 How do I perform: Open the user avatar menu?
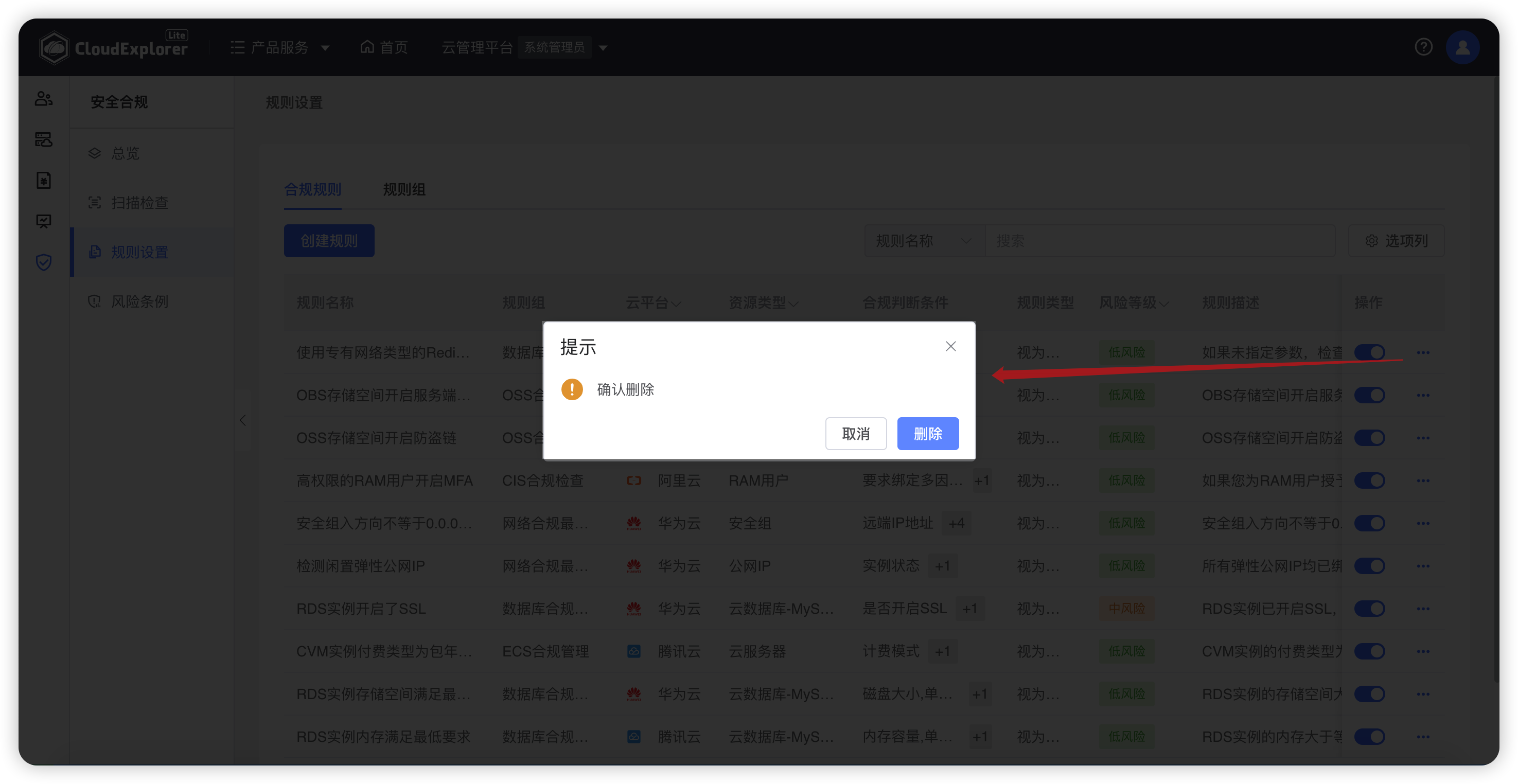coord(1462,47)
